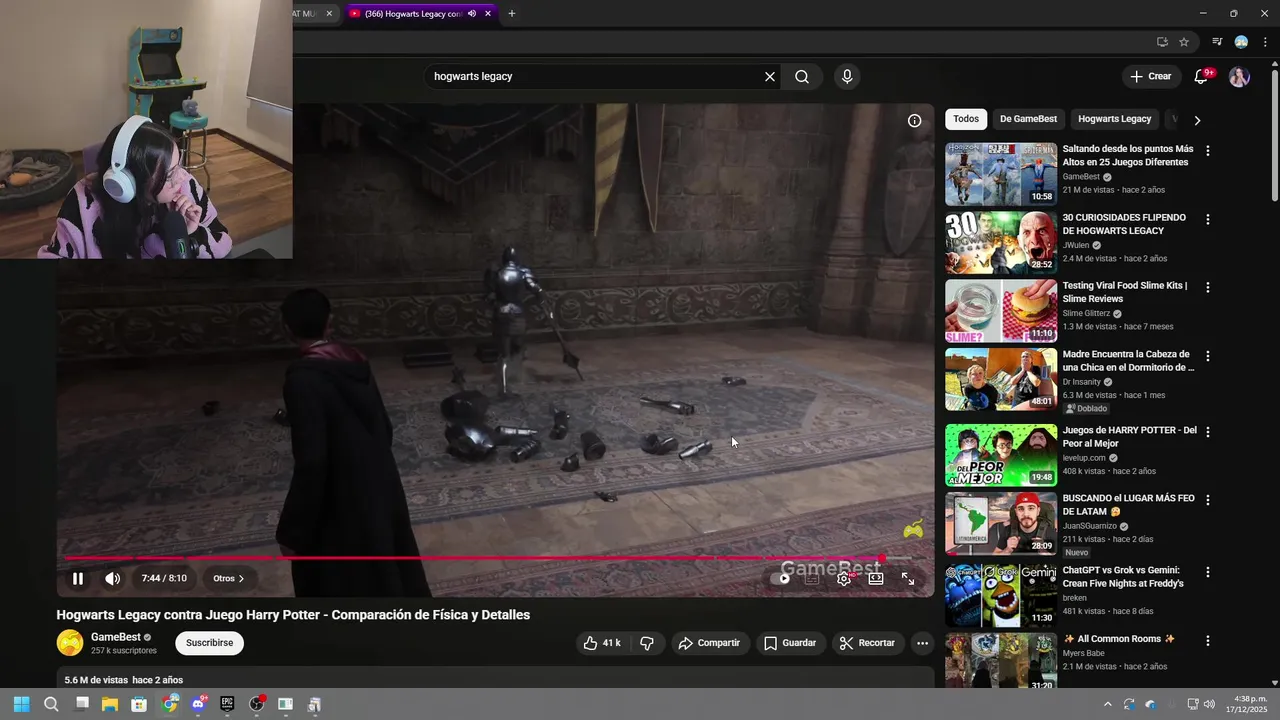
Task: Open 'Saltando desde los puntos' video thumbnail
Action: coord(1001,174)
